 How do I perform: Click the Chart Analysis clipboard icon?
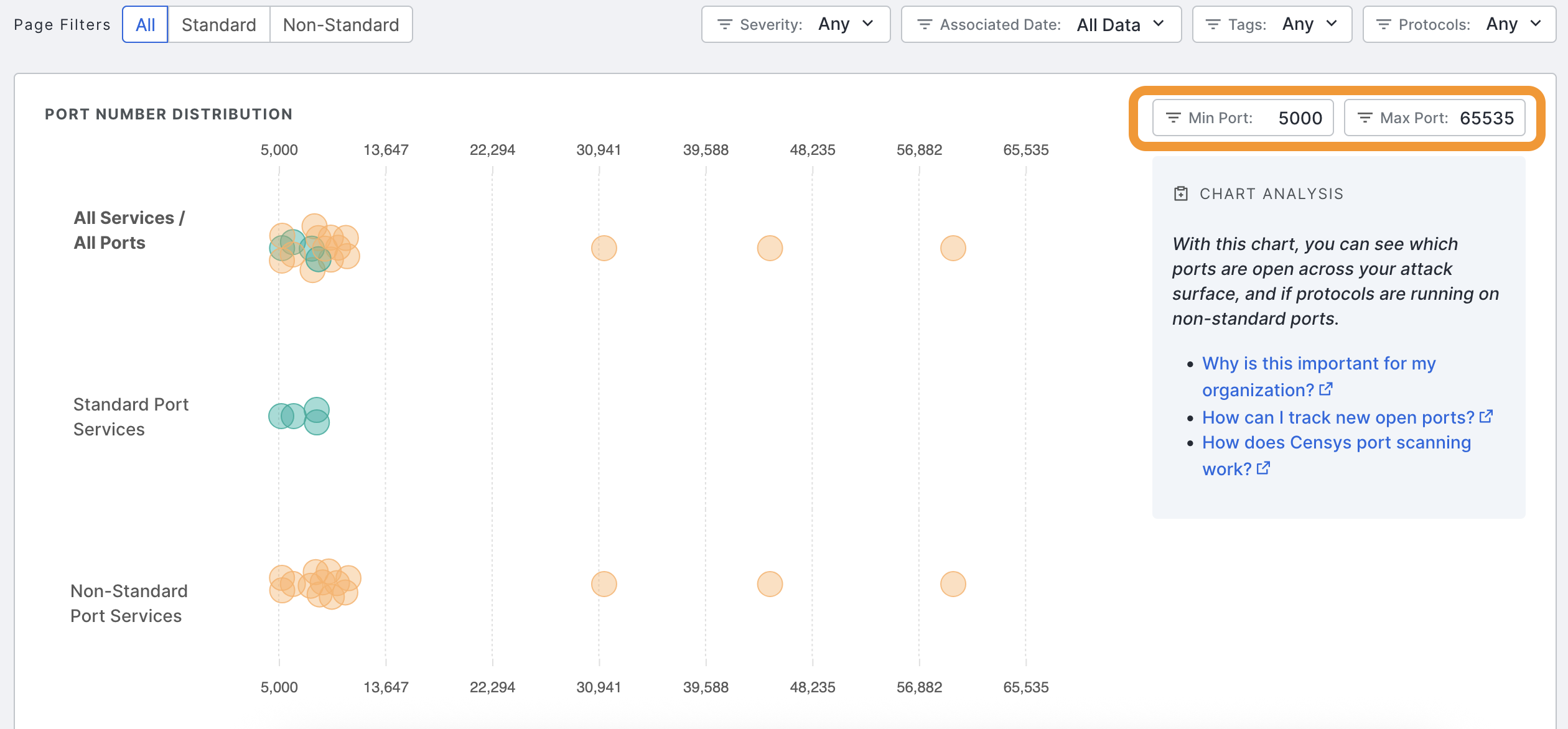click(1180, 193)
